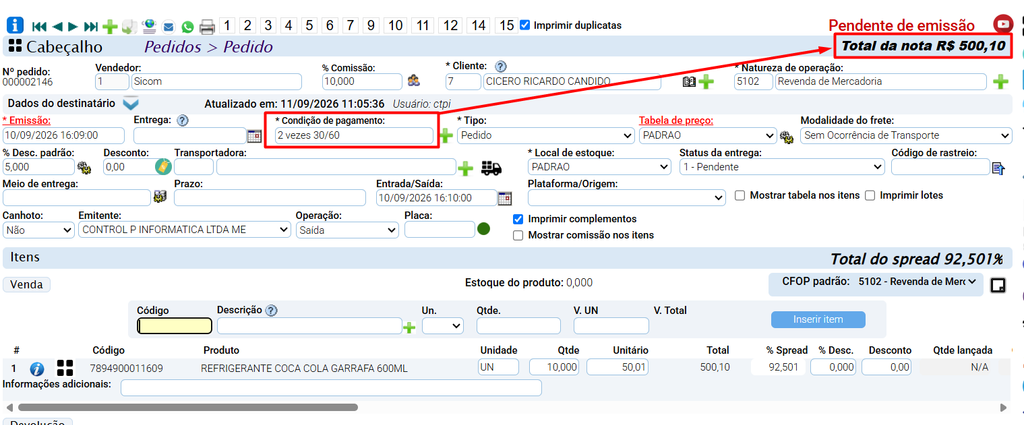1024x425 pixels.
Task: Add new client with green plus
Action: pos(705,82)
